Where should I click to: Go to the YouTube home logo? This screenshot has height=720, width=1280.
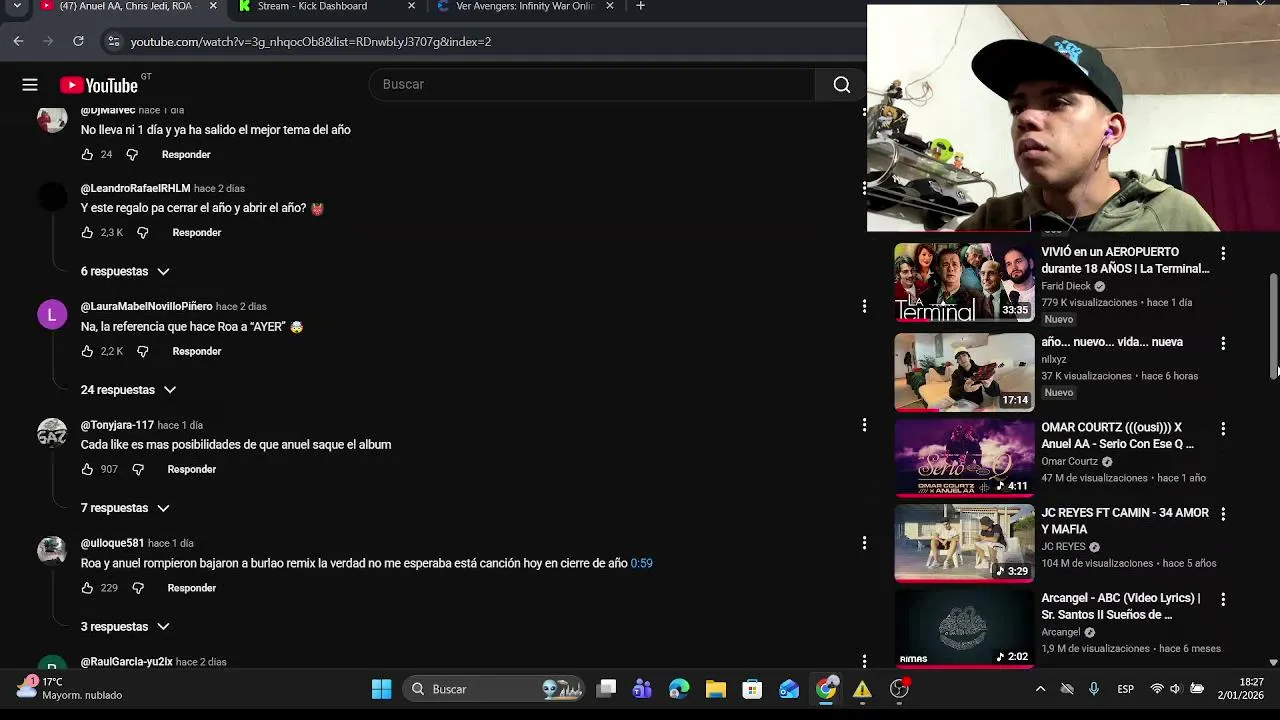99,85
